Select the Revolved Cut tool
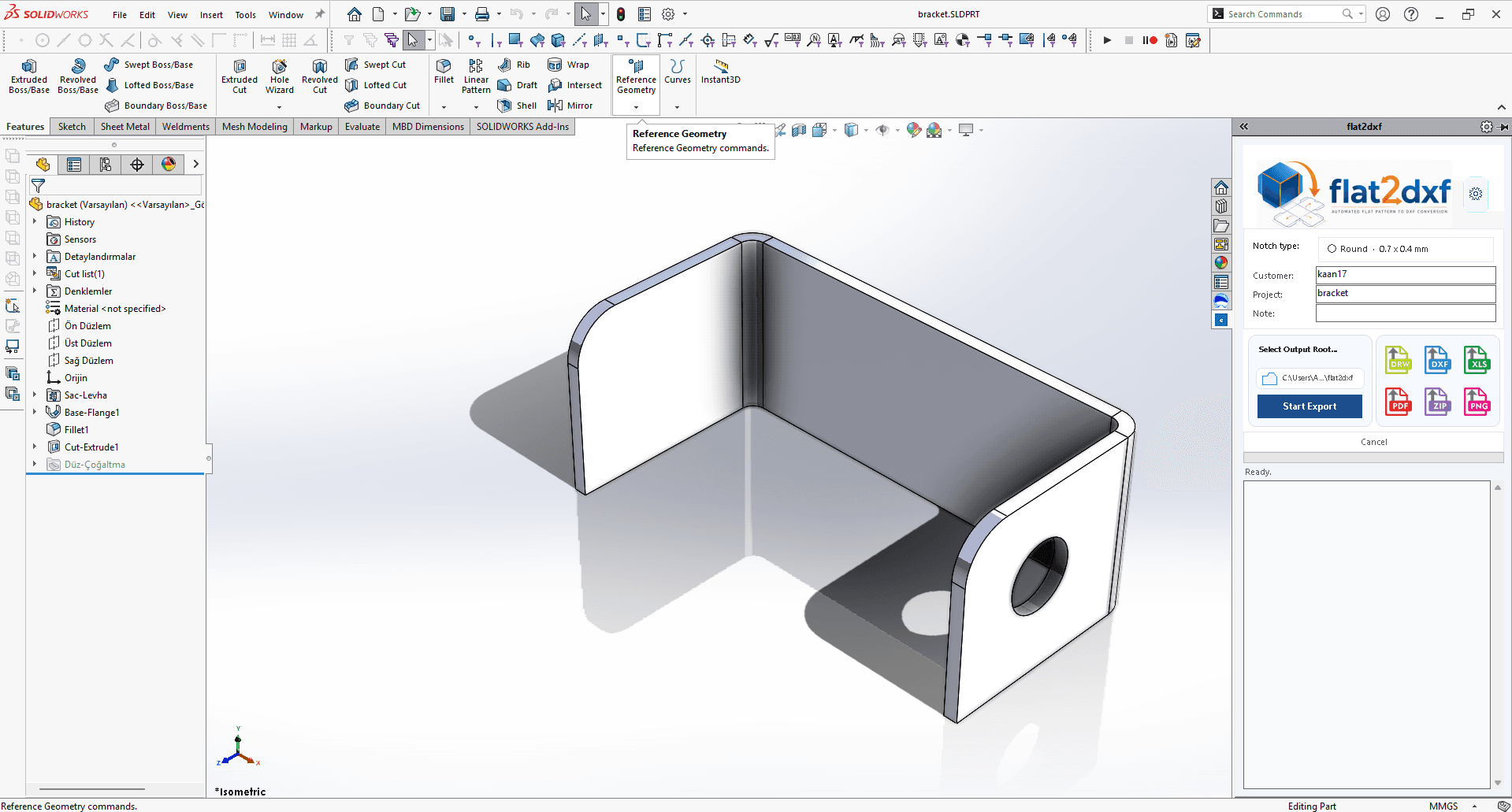Screen dimensions: 1512x812 [x=320, y=76]
